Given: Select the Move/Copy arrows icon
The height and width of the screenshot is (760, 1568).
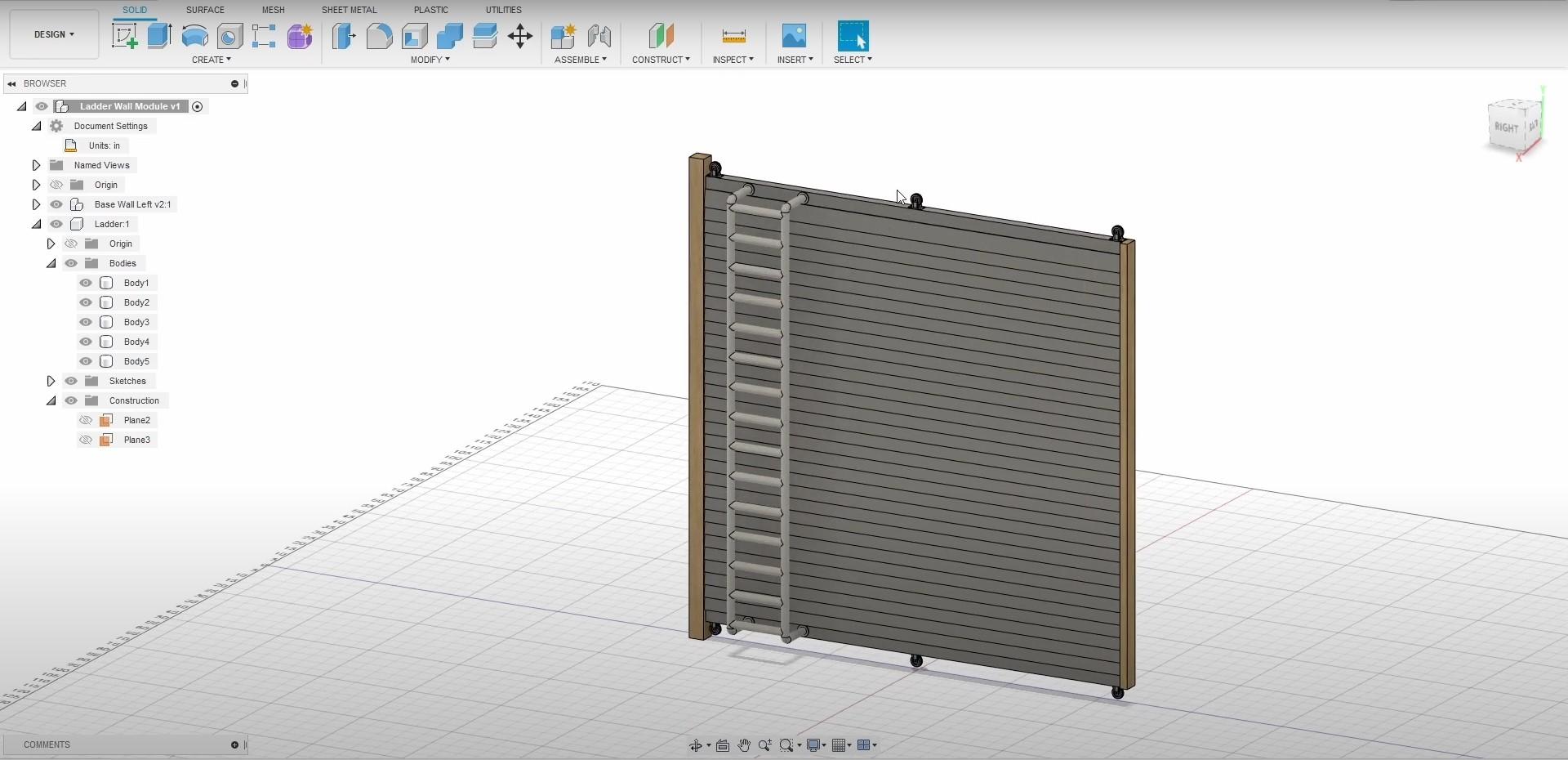Looking at the screenshot, I should point(519,36).
